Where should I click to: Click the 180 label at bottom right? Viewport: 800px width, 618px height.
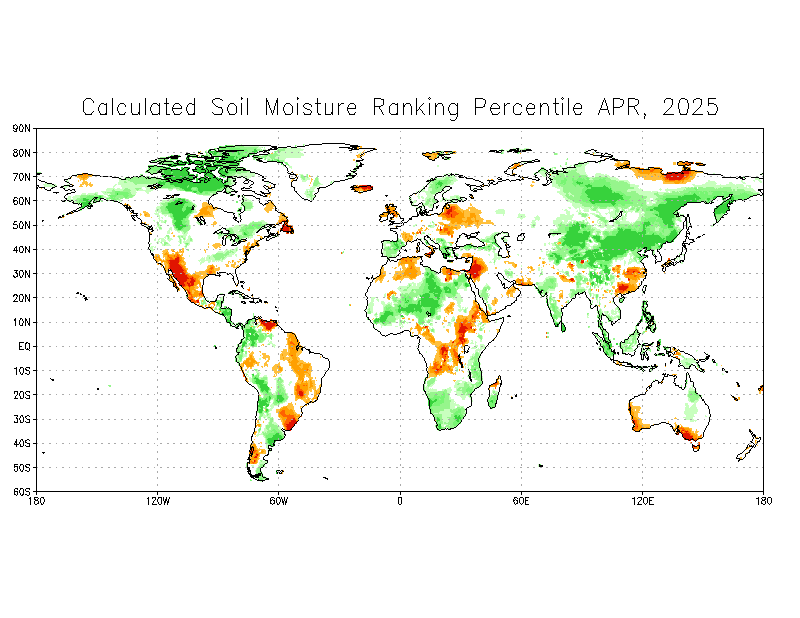[763, 501]
